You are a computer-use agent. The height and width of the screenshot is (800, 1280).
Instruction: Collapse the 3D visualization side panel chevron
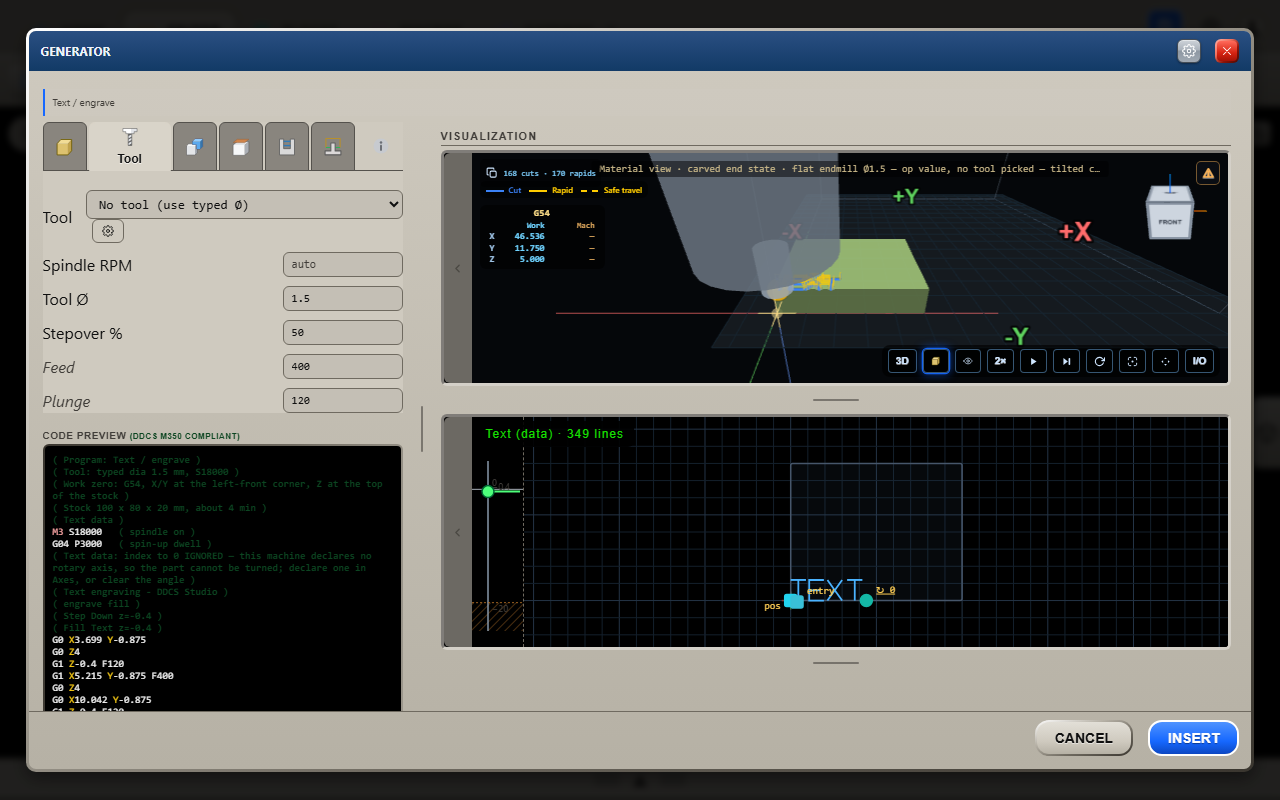pos(458,268)
